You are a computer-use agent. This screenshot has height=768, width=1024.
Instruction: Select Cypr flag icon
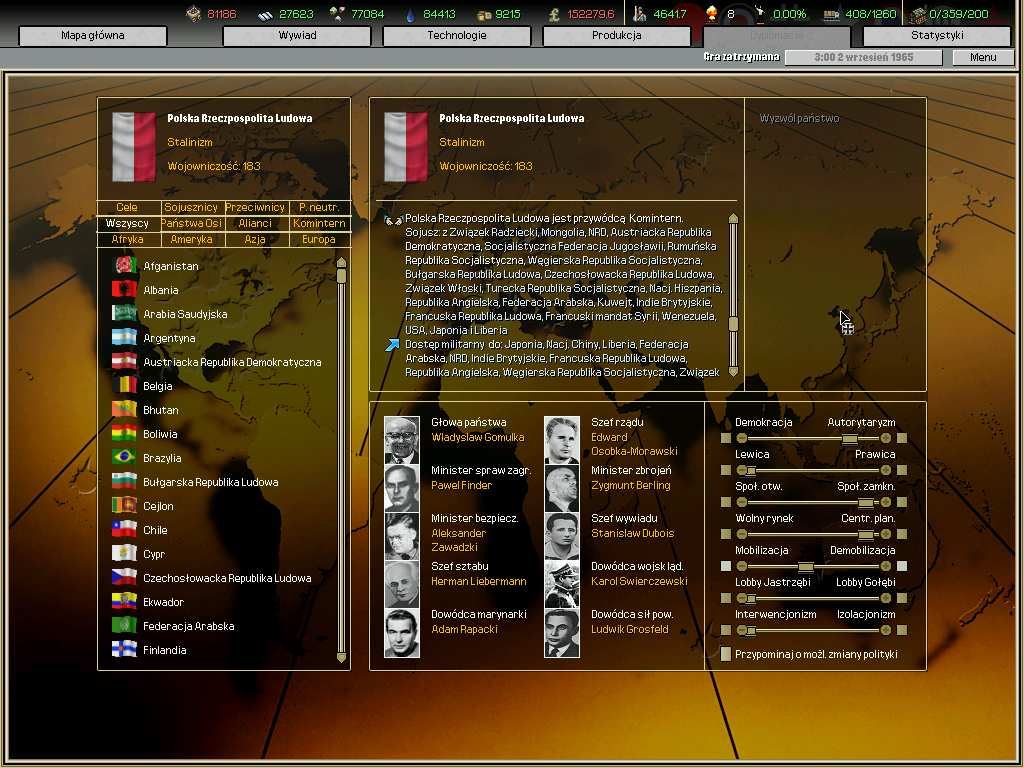(124, 553)
